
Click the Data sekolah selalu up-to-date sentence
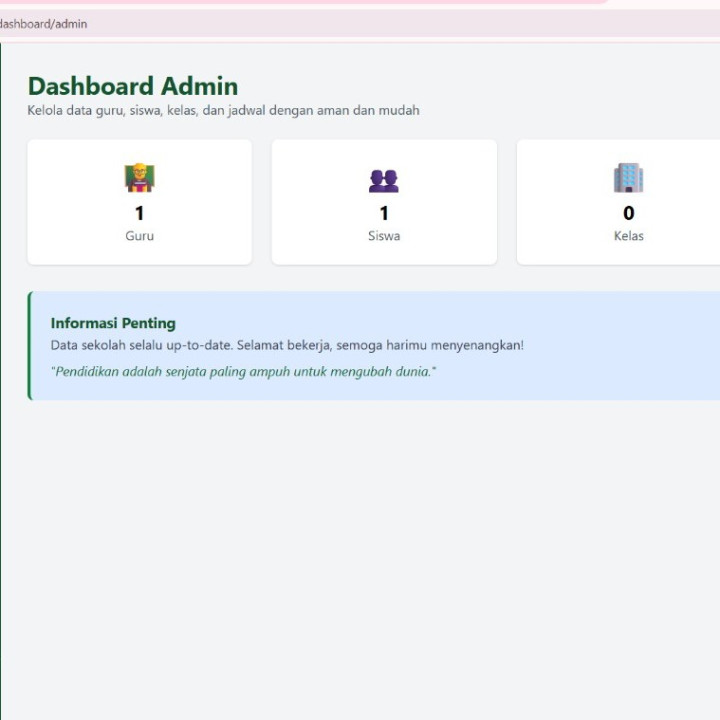287,345
